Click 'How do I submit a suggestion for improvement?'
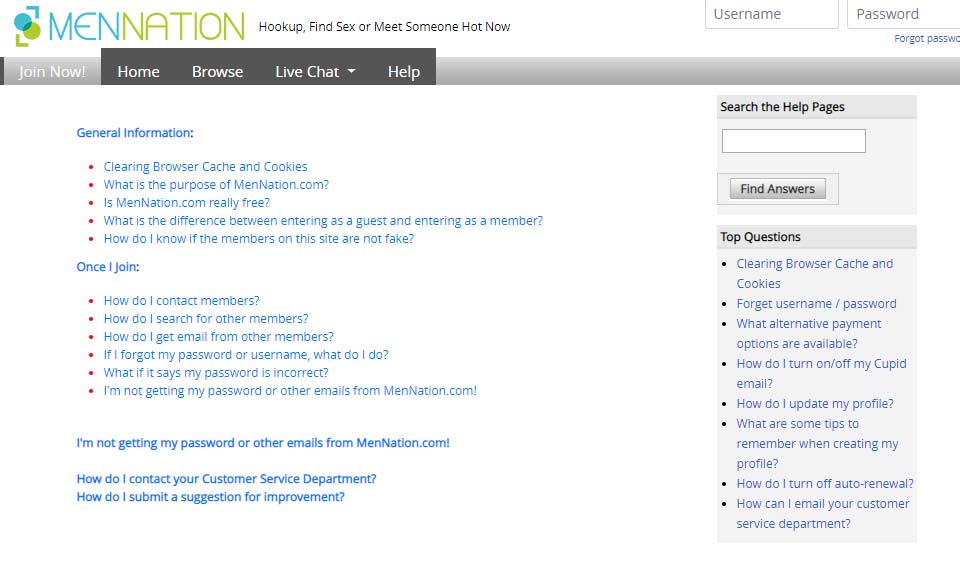The width and height of the screenshot is (960, 561). coord(210,497)
